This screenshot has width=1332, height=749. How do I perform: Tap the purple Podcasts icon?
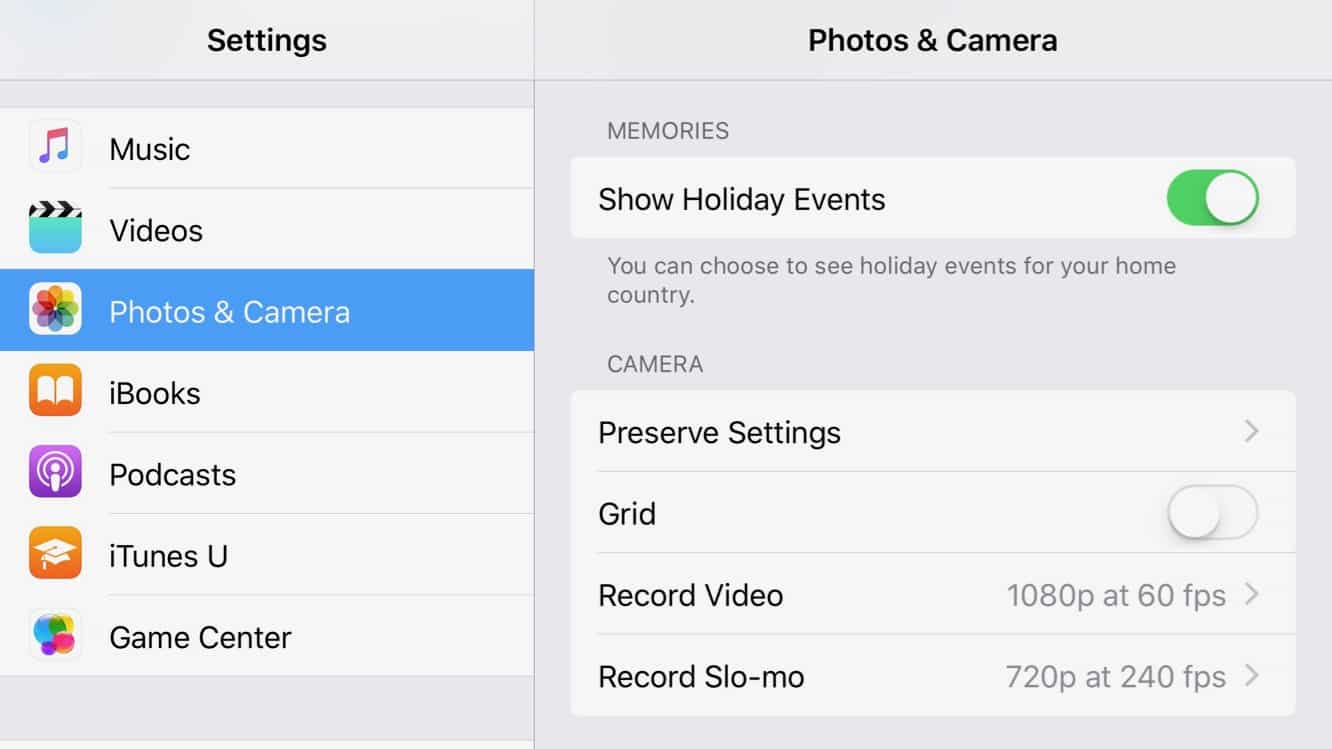pos(55,472)
